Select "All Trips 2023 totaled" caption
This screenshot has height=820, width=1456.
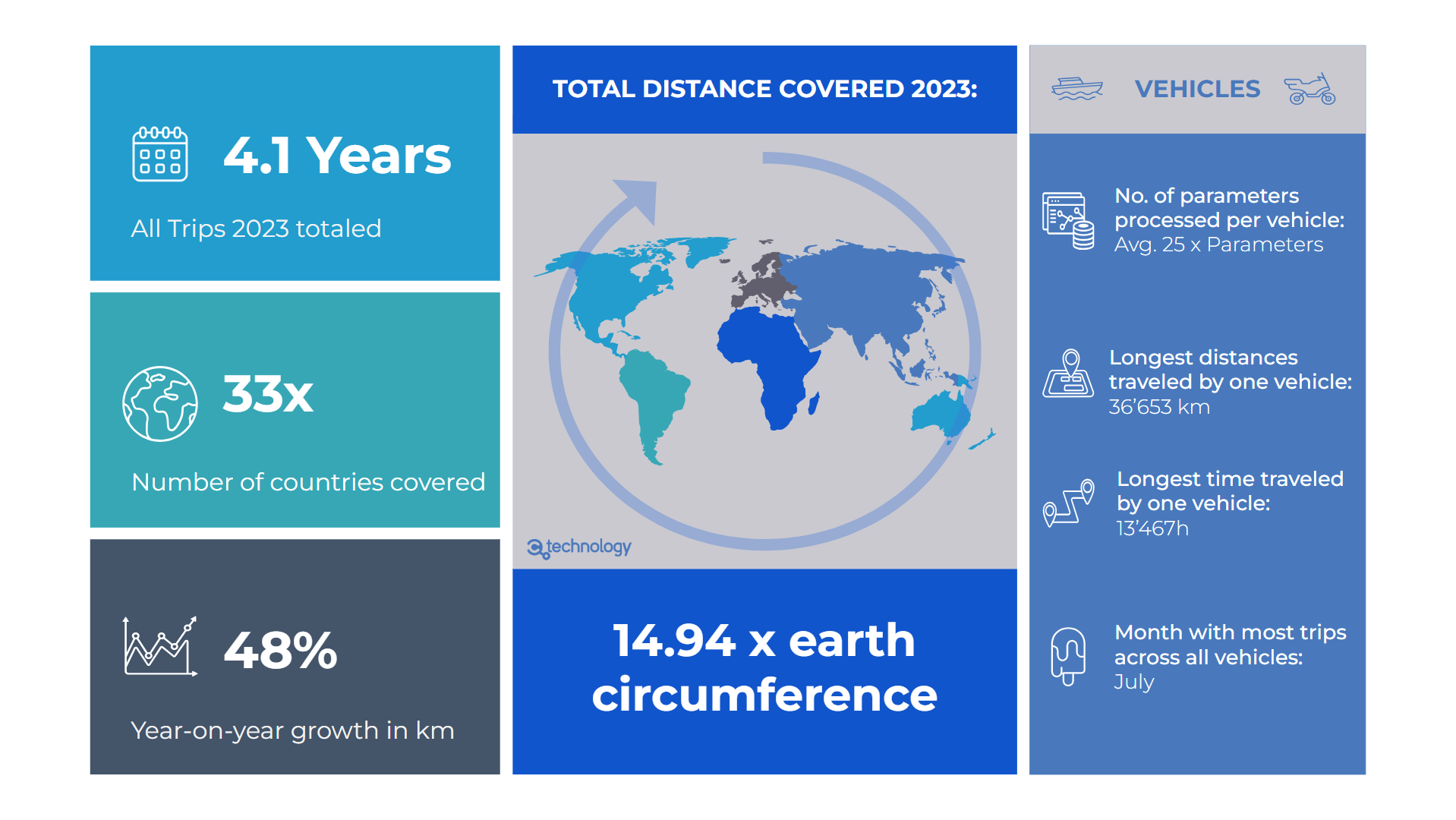coord(256,229)
